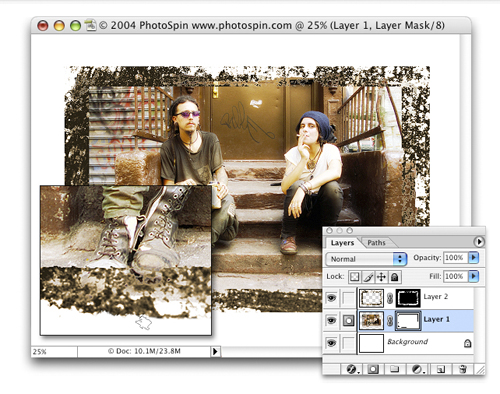Open the status bar info arrow menu
Screen dimensions: 500x394
click(215, 351)
